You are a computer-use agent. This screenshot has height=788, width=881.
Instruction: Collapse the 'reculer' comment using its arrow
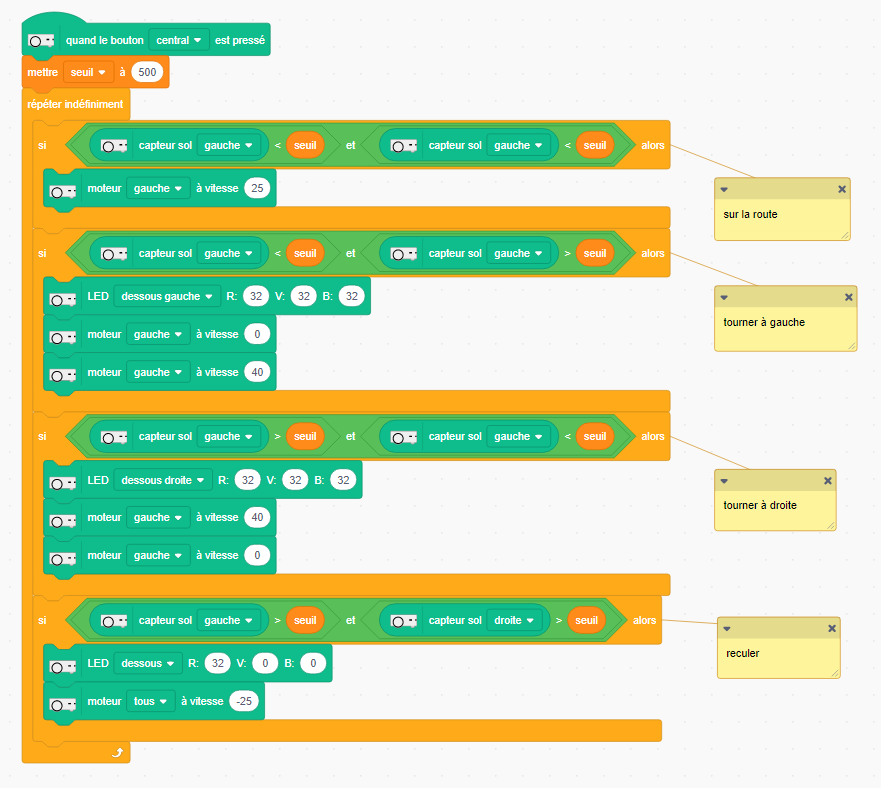(x=726, y=628)
